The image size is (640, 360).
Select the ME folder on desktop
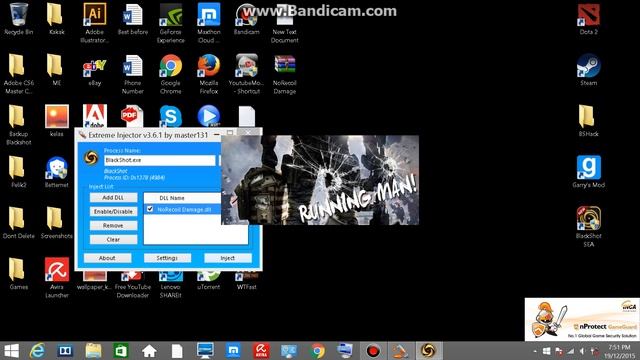coord(57,70)
